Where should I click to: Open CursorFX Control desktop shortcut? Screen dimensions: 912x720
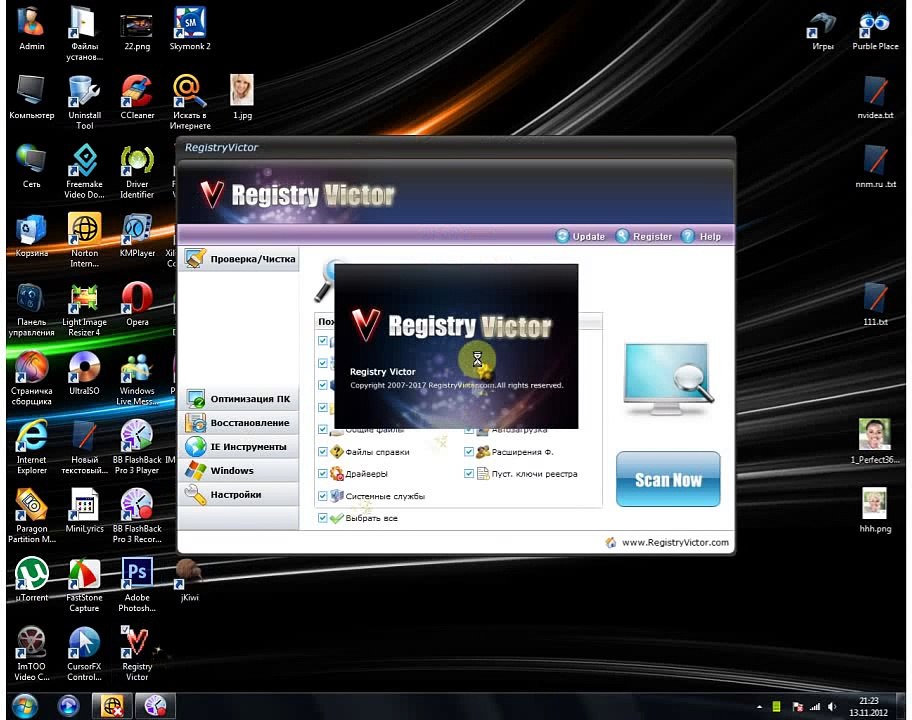[84, 653]
